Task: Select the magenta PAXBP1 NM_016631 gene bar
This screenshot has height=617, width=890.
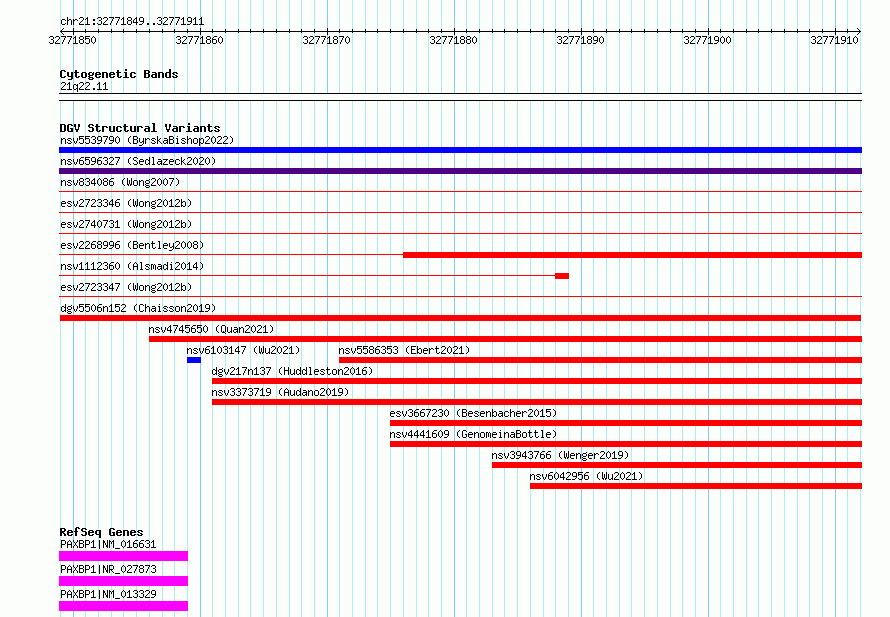Action: [123, 556]
